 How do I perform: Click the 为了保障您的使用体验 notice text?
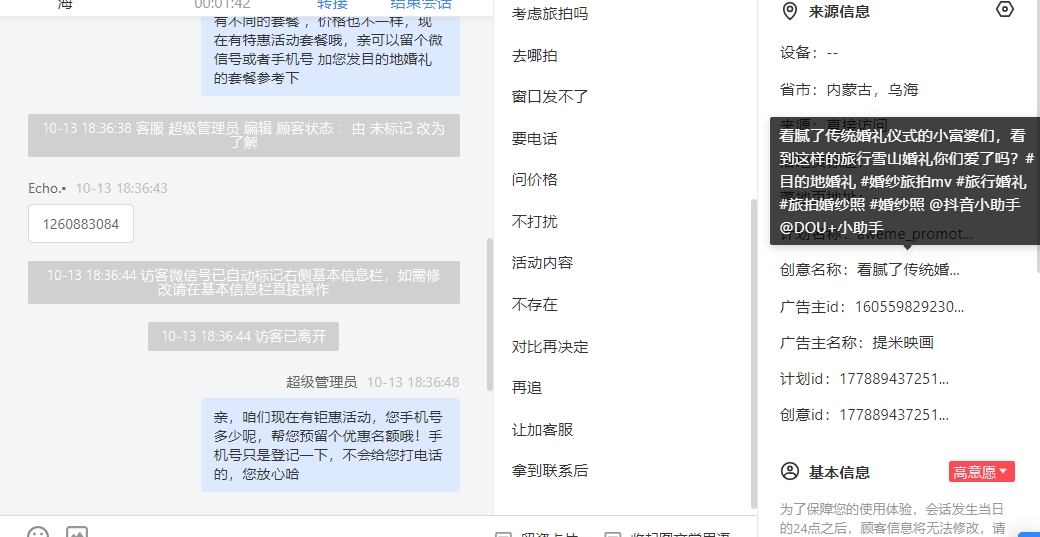coord(893,519)
